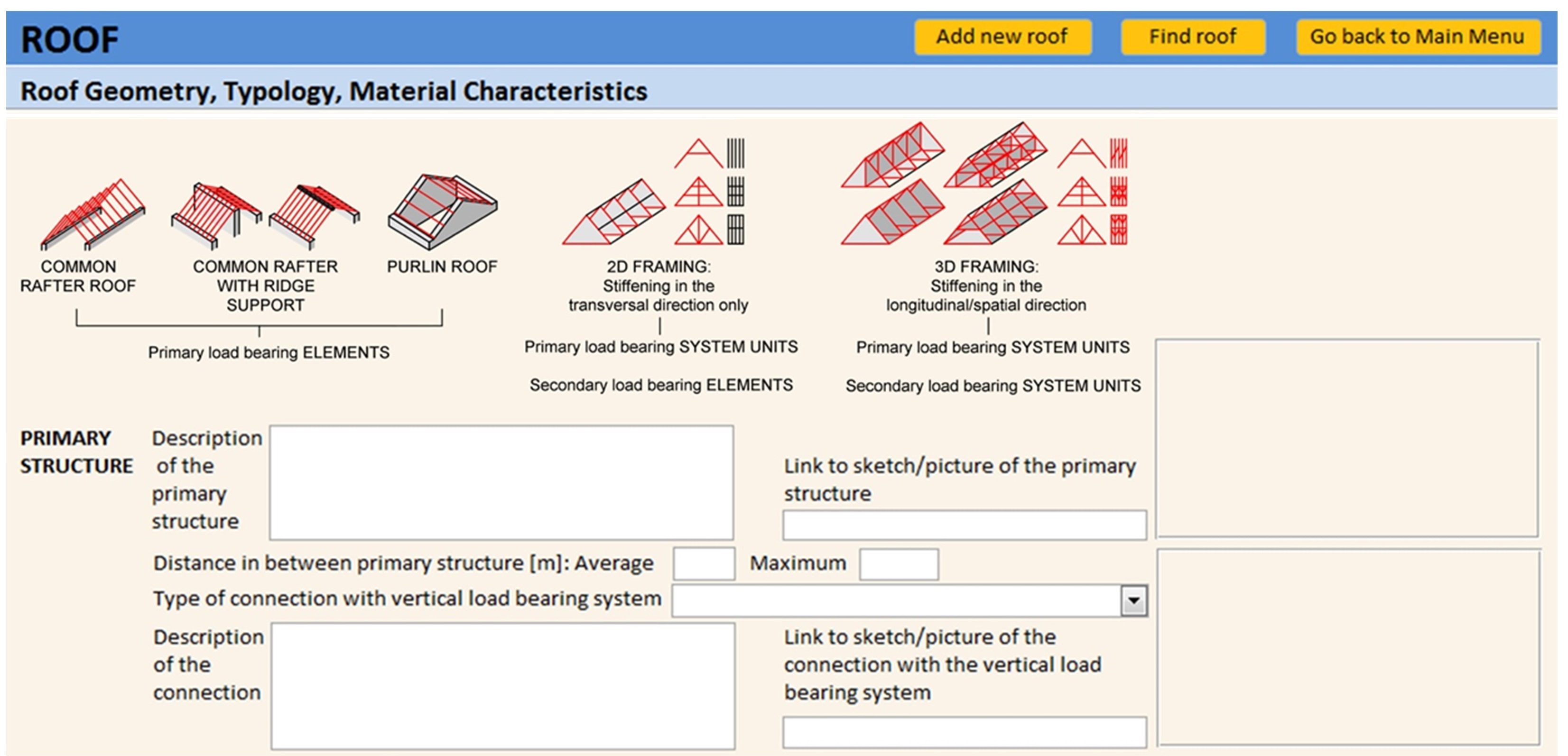This screenshot has width=1568, height=756.
Task: Click the primary structure description text box
Action: 501,483
